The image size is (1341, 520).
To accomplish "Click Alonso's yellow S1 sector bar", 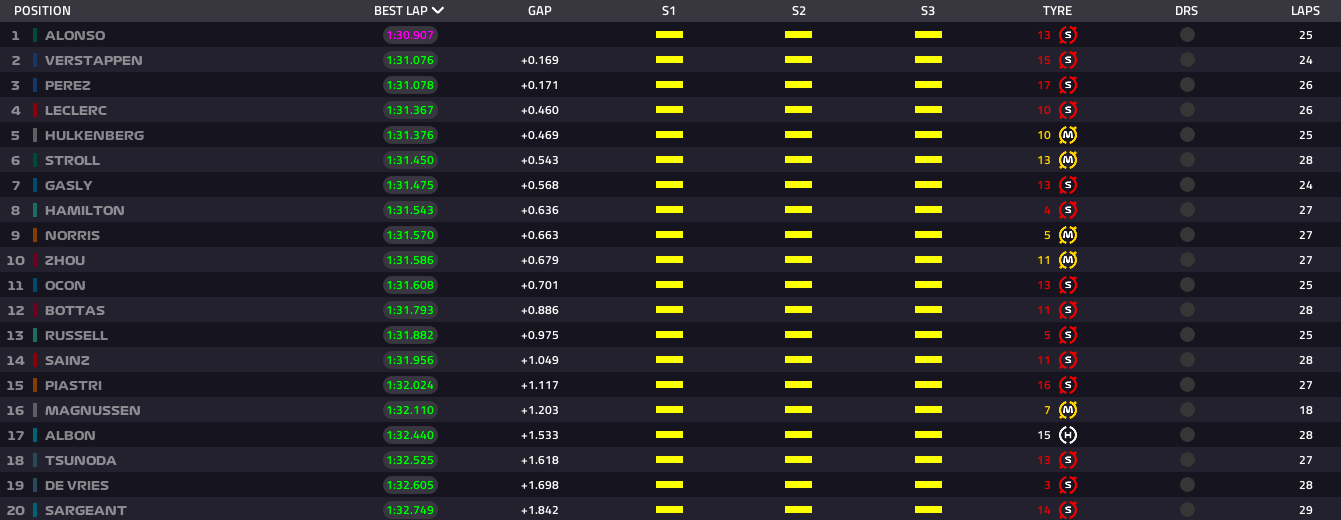I will (x=669, y=35).
